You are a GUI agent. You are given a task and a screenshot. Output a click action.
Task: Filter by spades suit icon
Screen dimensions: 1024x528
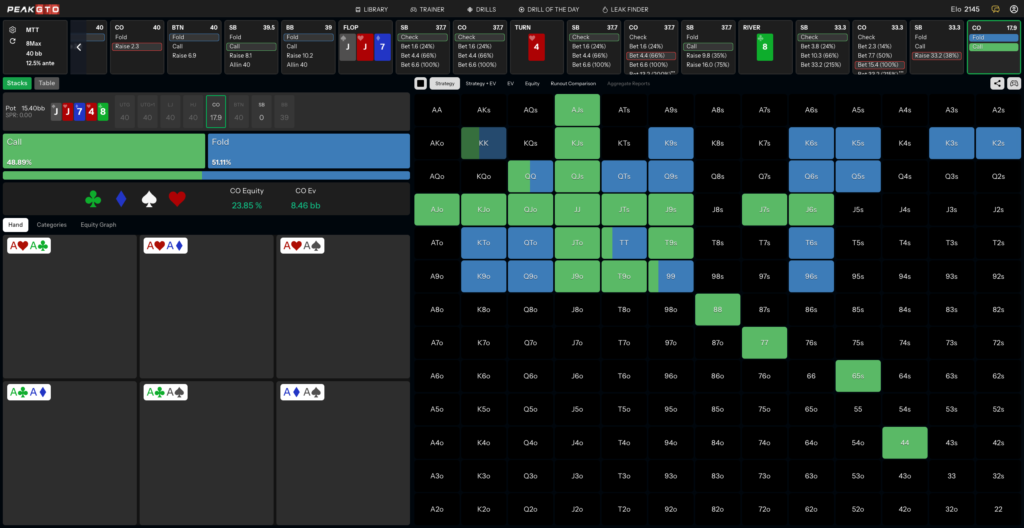pyautogui.click(x=150, y=199)
